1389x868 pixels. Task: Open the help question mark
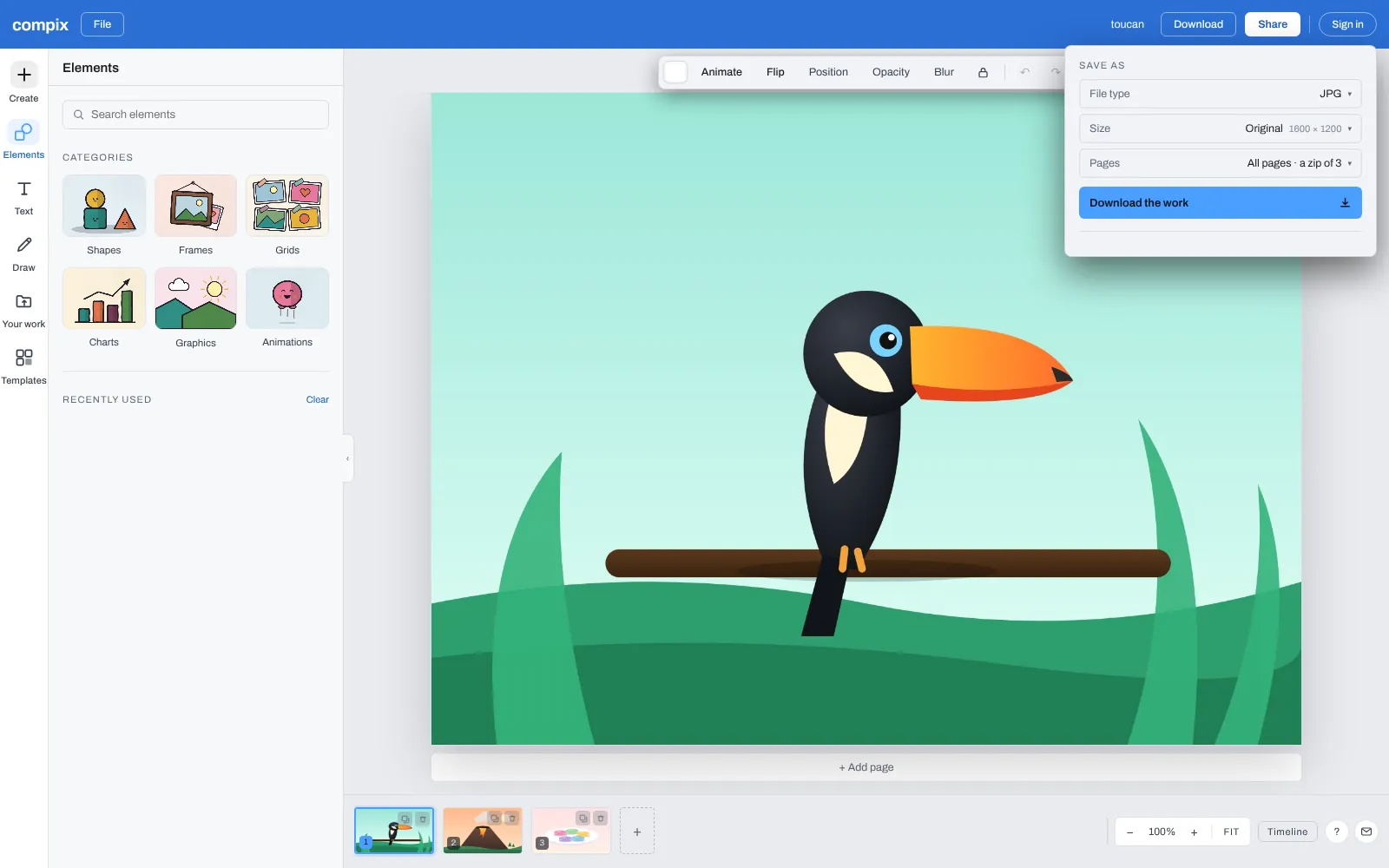click(1337, 832)
